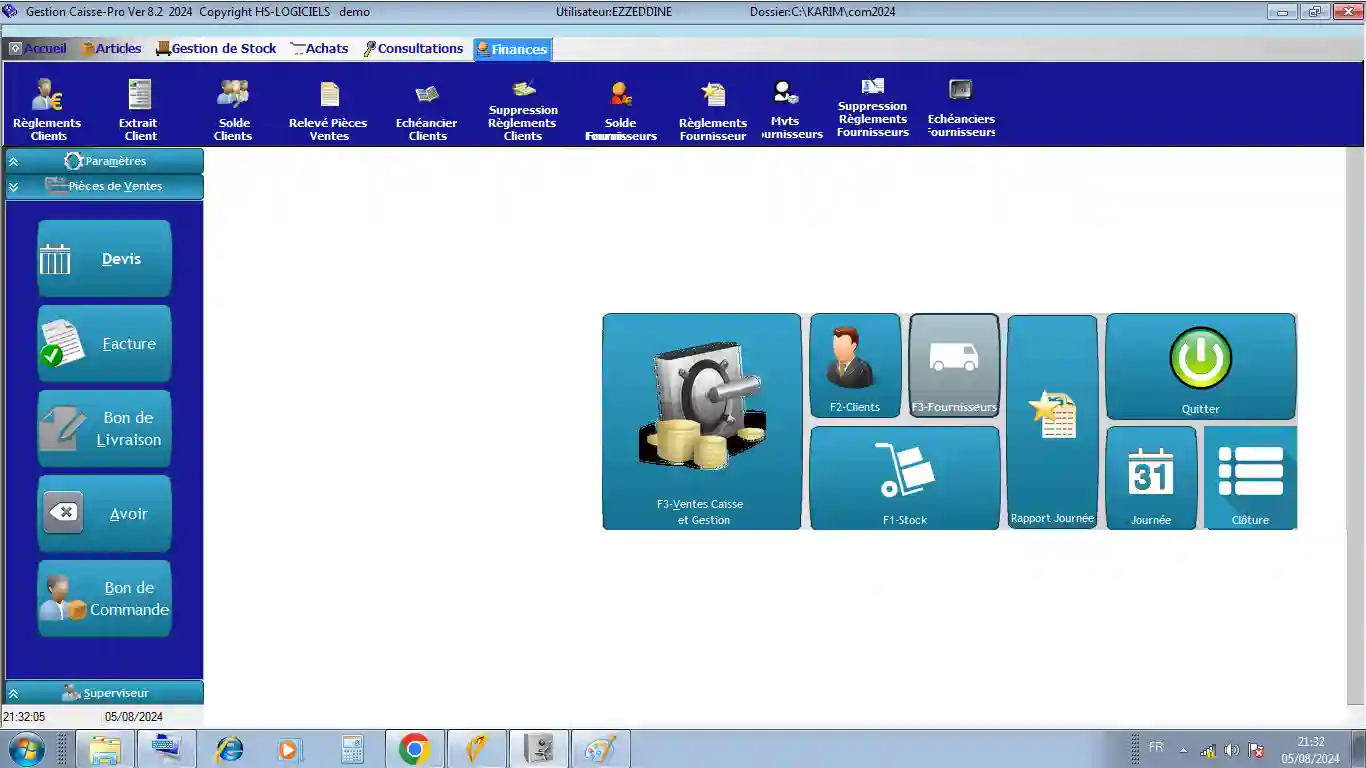Switch to the Gestion de Stock tab
1366x768 pixels.
point(215,48)
